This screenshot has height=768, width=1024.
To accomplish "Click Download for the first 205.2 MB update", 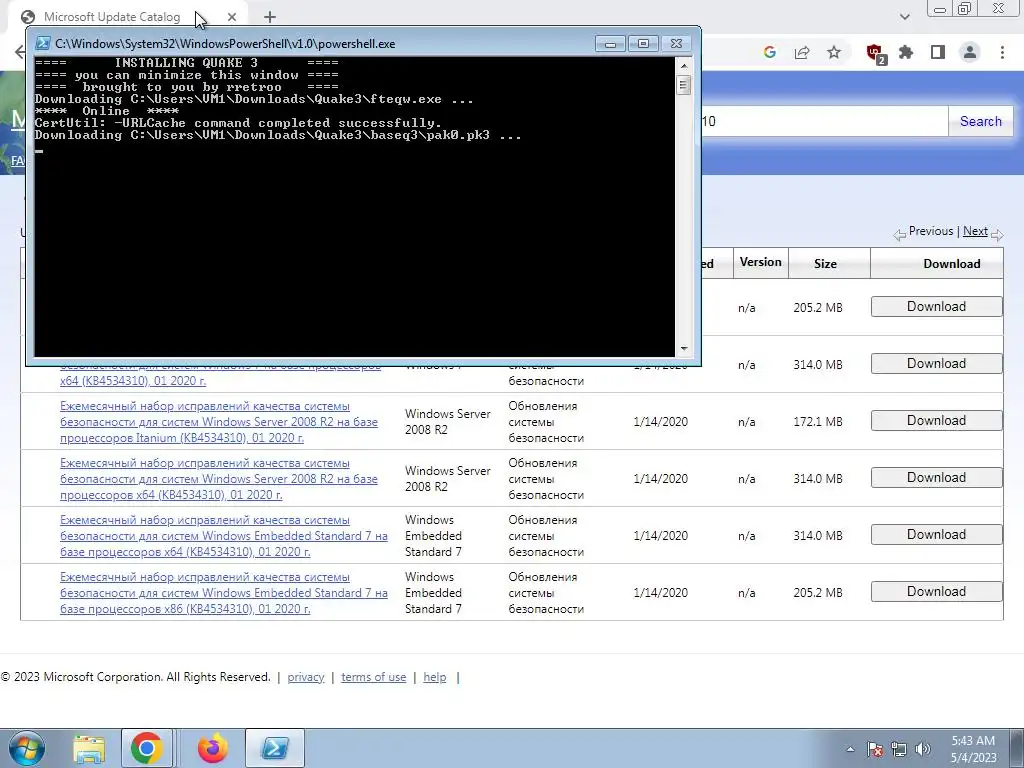I will 936,306.
